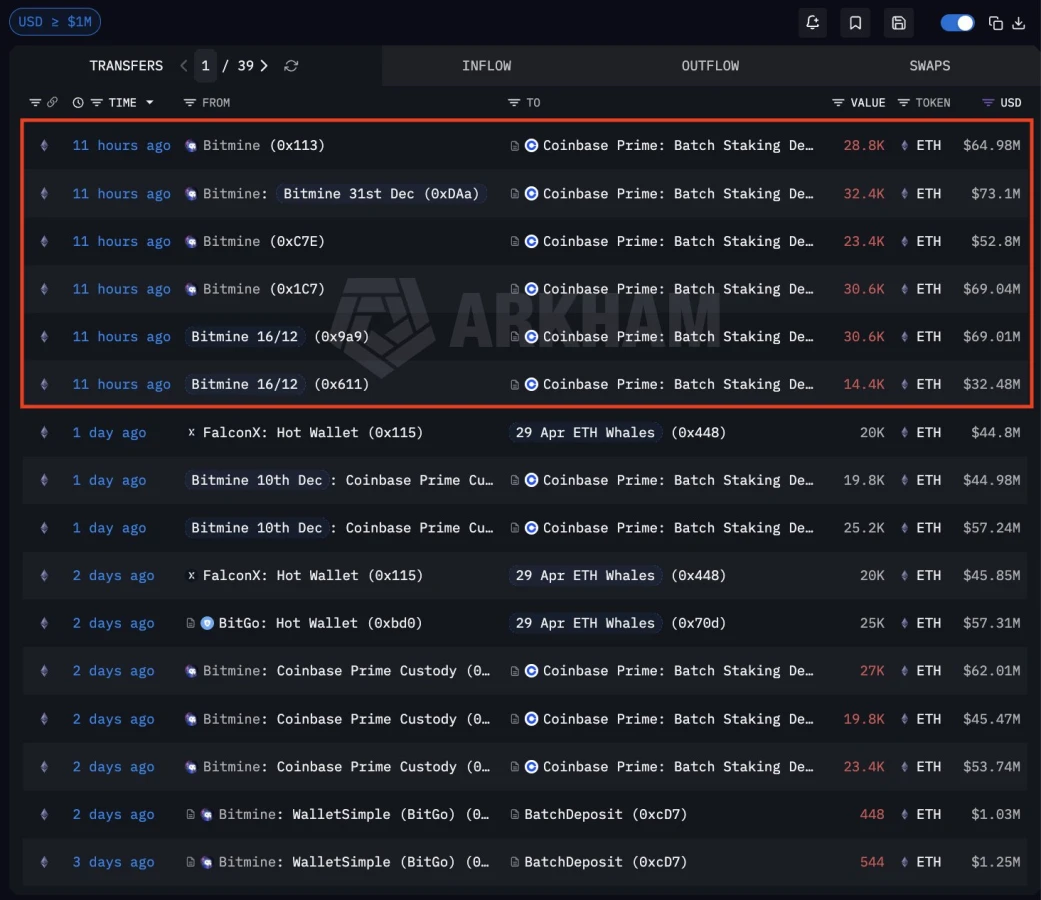Select the TRANSFERS tab
1041x900 pixels.
click(x=126, y=66)
